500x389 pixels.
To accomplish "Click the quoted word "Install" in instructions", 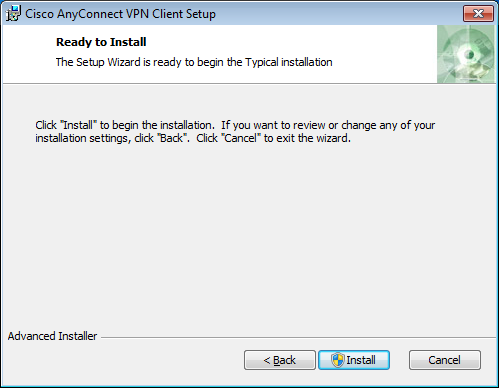I will [x=78, y=125].
